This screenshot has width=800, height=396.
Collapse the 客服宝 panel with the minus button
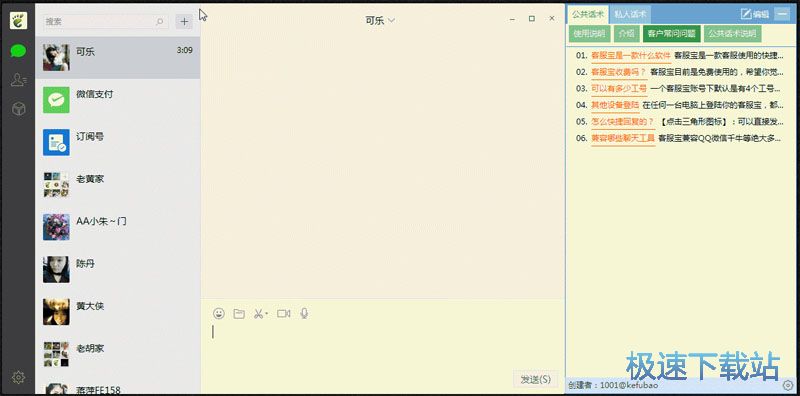tap(782, 14)
